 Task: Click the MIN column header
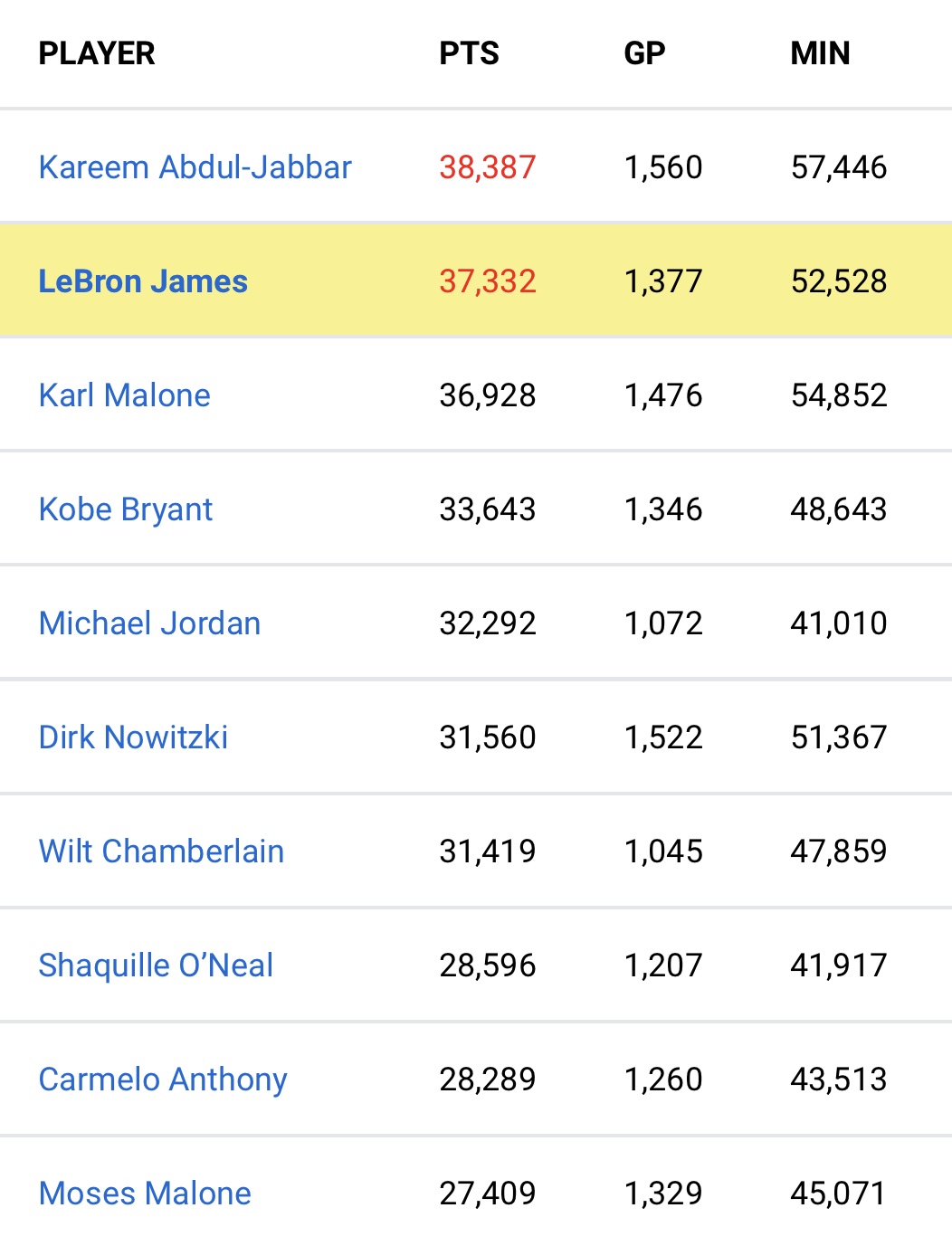pos(820,53)
